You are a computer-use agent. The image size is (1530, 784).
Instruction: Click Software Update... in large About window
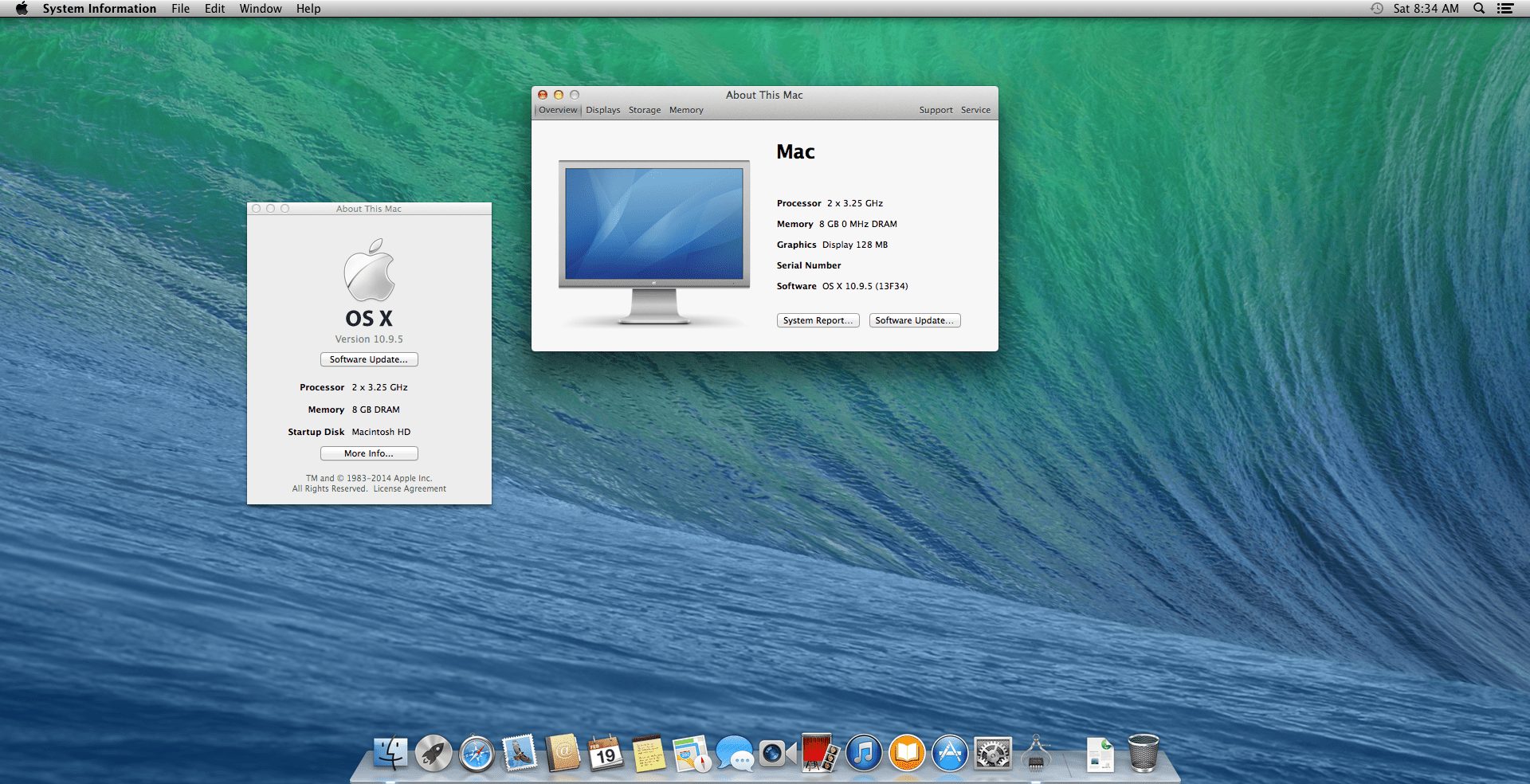click(915, 320)
